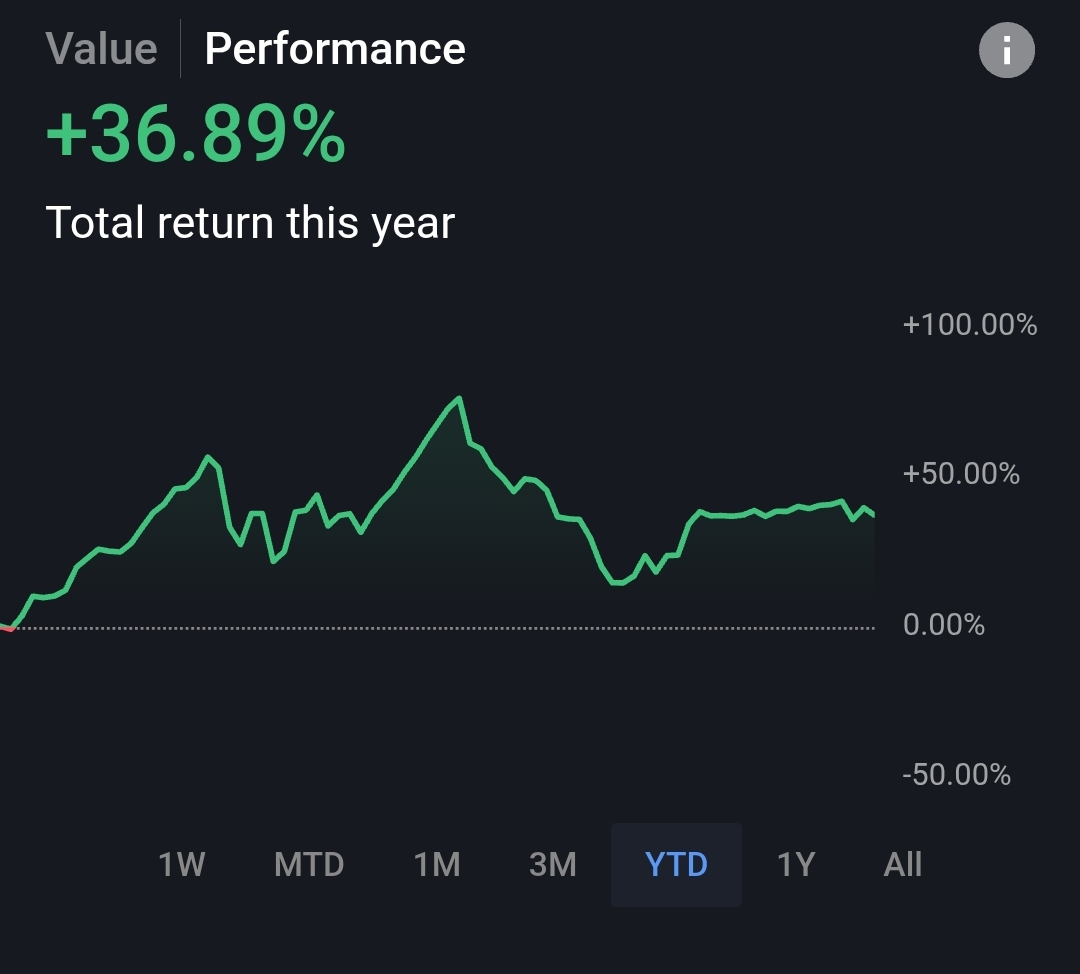Select the Performance tab

click(x=335, y=49)
